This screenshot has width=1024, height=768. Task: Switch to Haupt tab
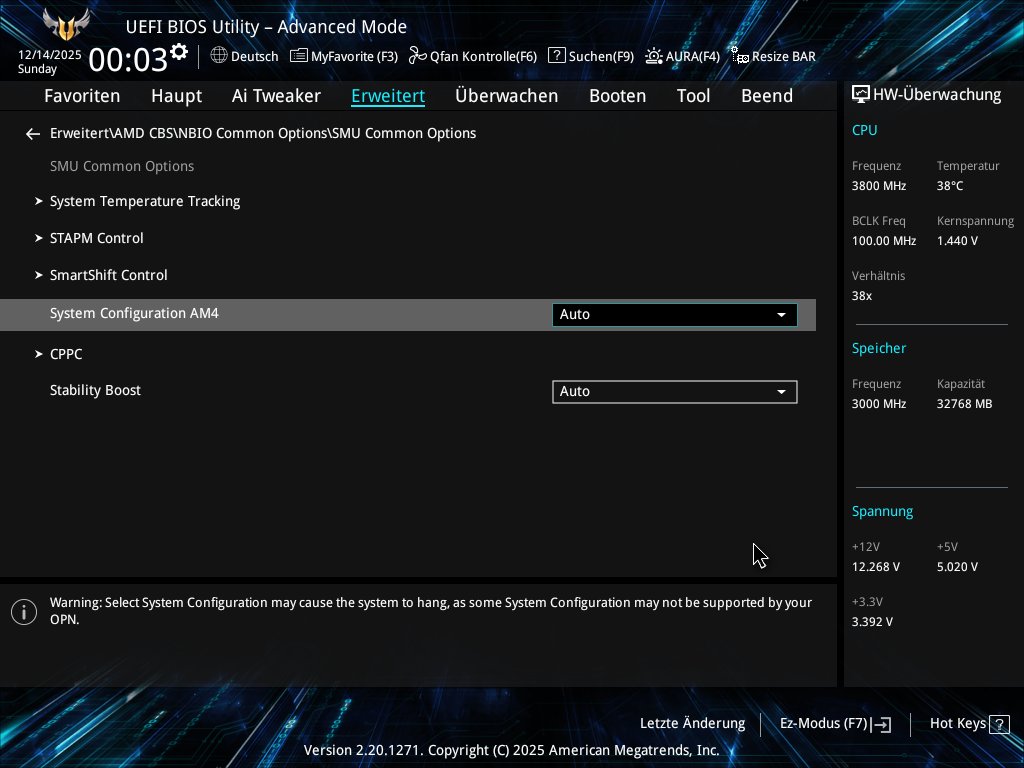click(176, 96)
